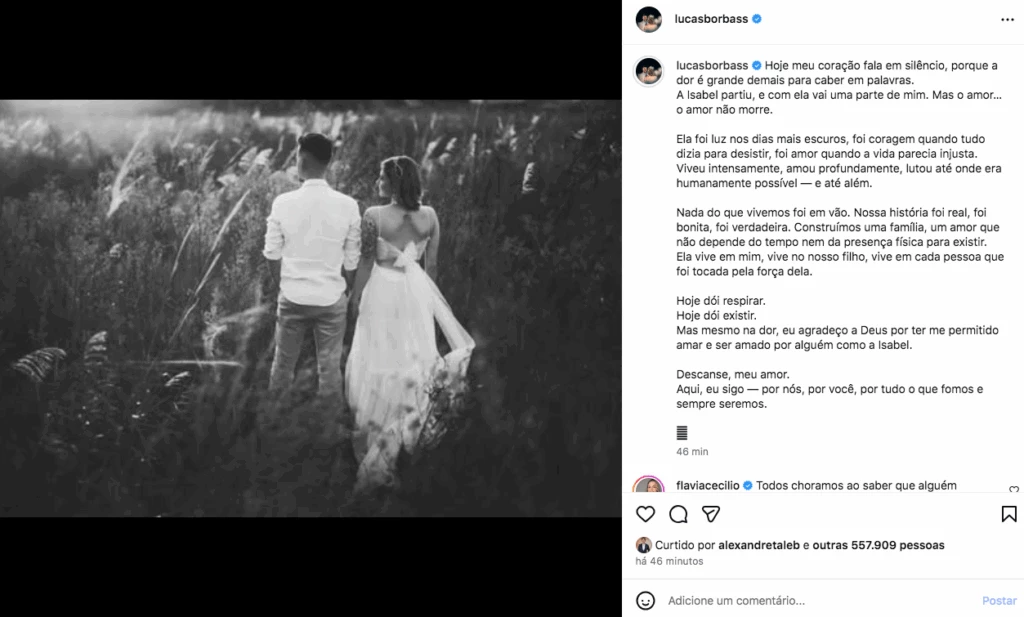This screenshot has width=1024, height=617.
Task: Click the black-and-white couple photo
Action: 310,308
